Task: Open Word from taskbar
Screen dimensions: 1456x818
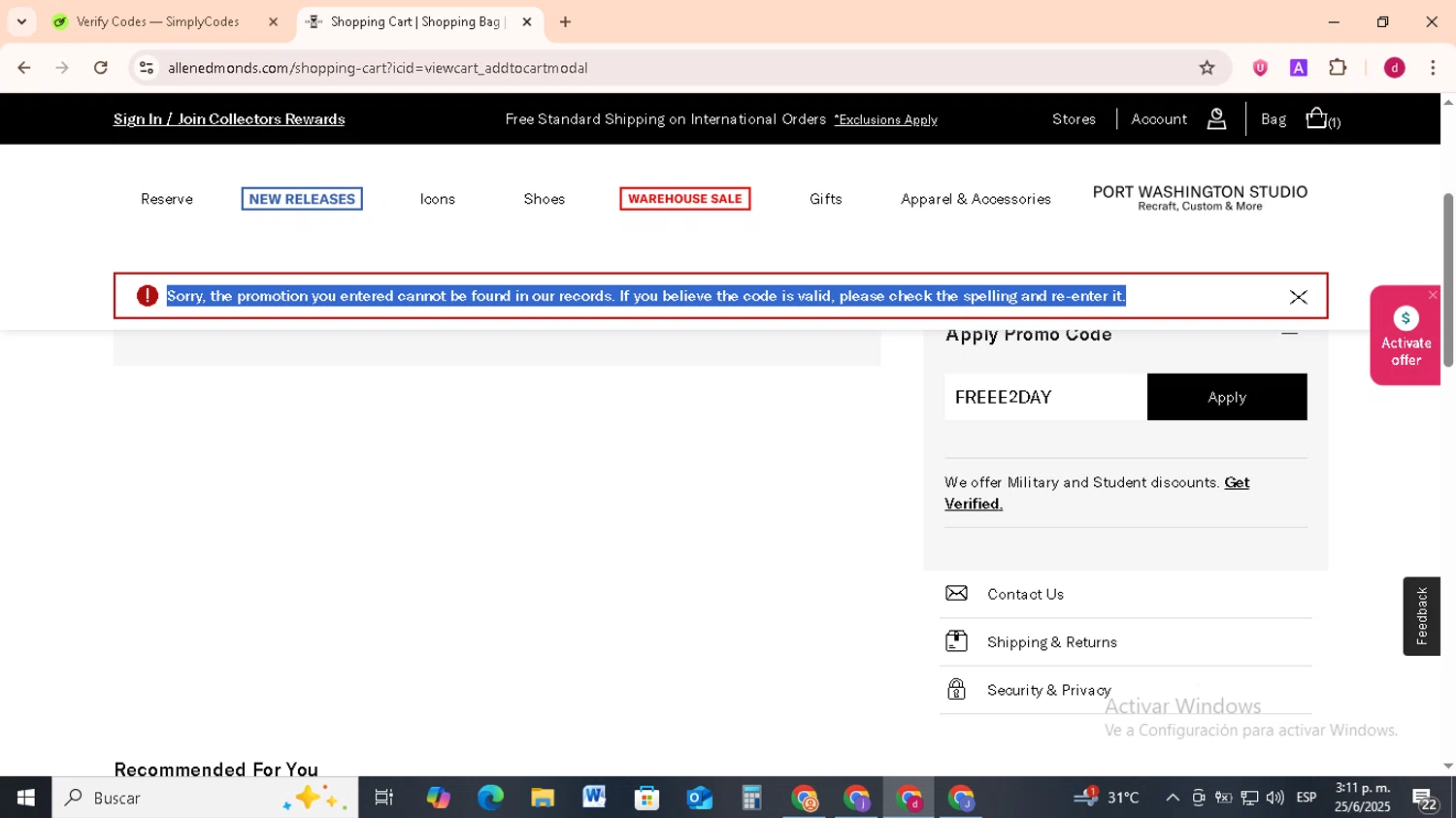Action: click(594, 798)
